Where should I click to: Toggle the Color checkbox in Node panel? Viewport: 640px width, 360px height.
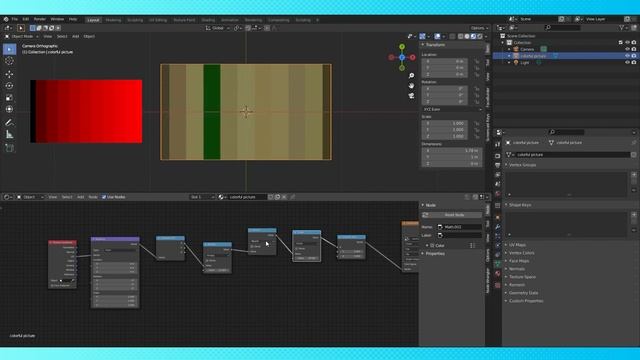coord(432,245)
